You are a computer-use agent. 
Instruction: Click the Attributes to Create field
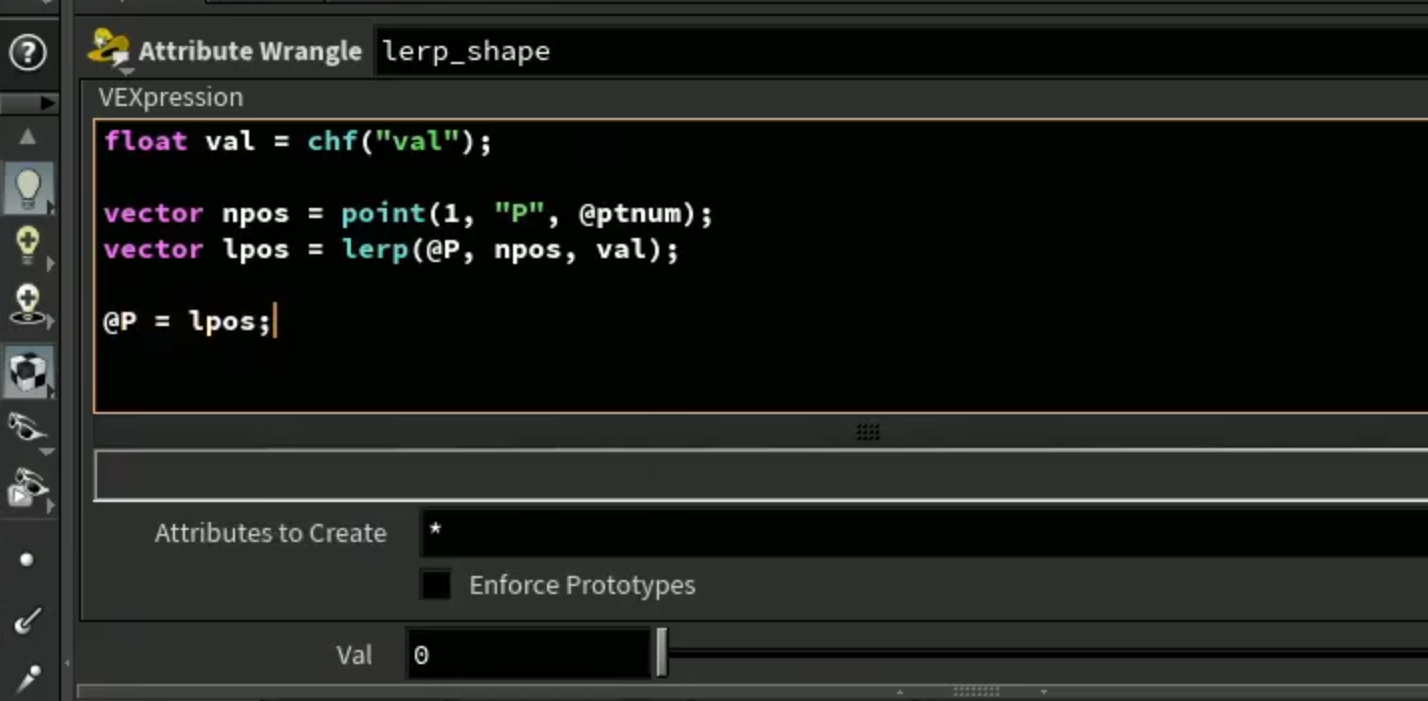[x=923, y=533]
